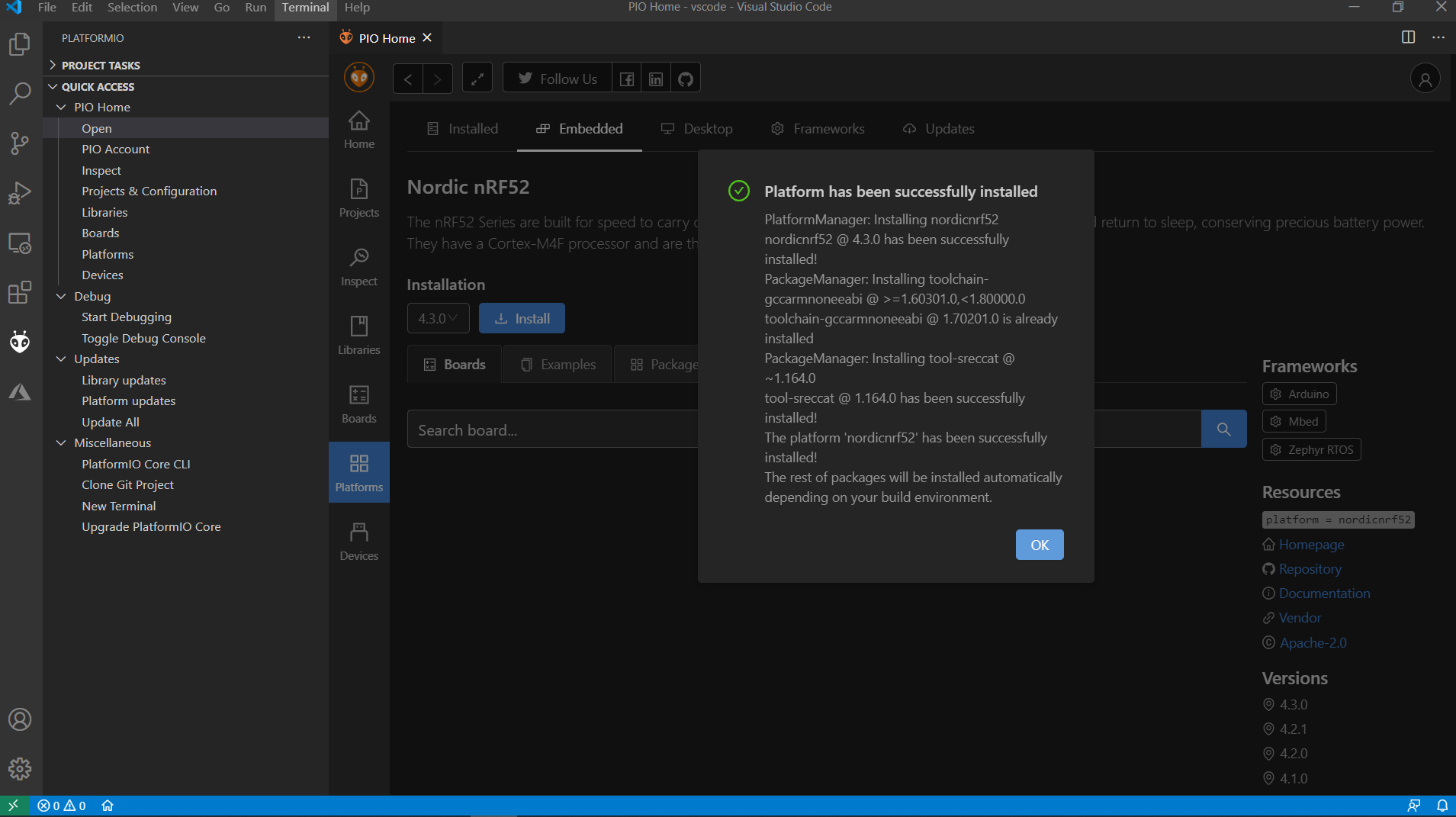
Task: Open the Extensions view icon
Action: click(20, 292)
